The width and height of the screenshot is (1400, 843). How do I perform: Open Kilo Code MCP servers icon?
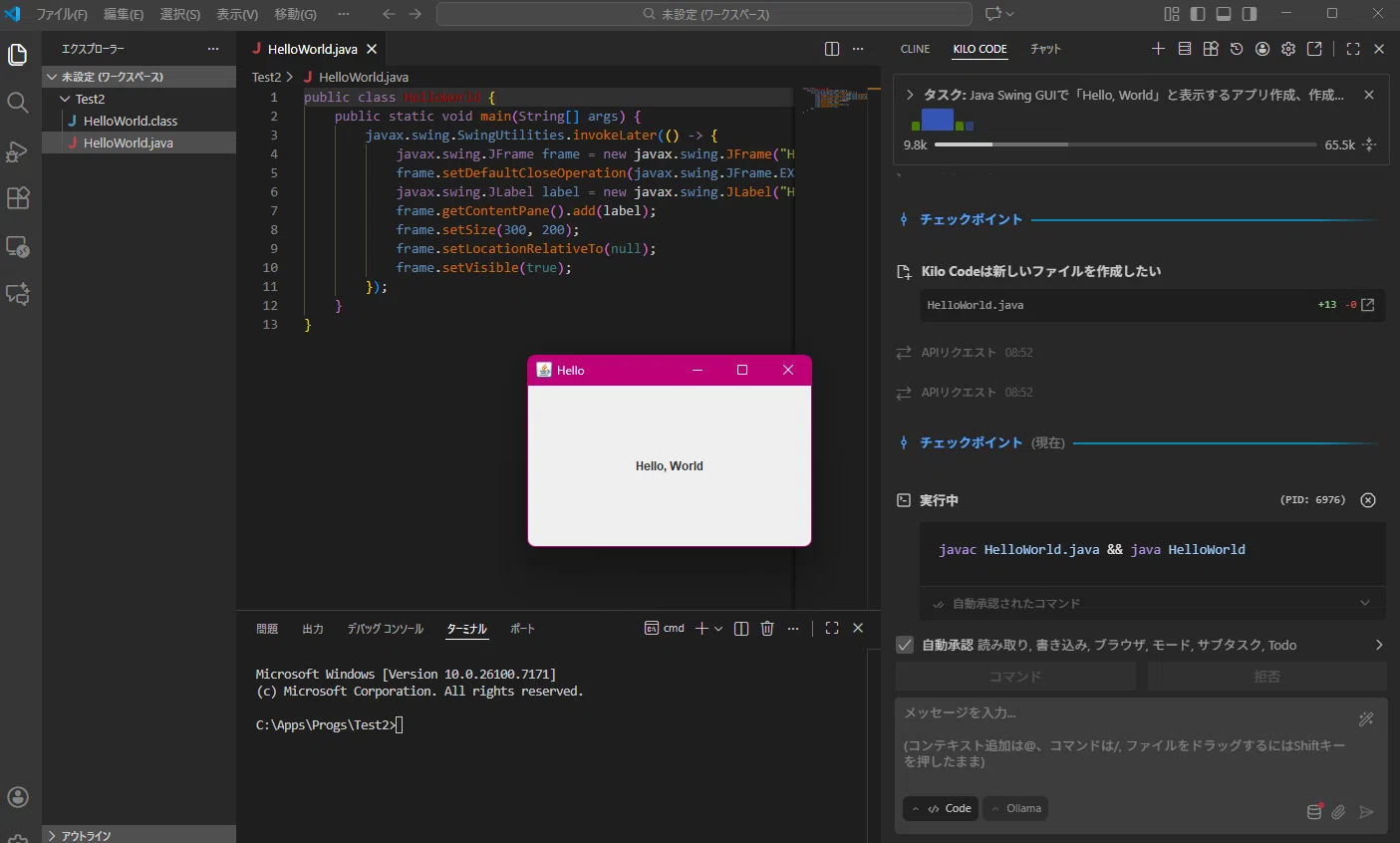[x=1185, y=49]
